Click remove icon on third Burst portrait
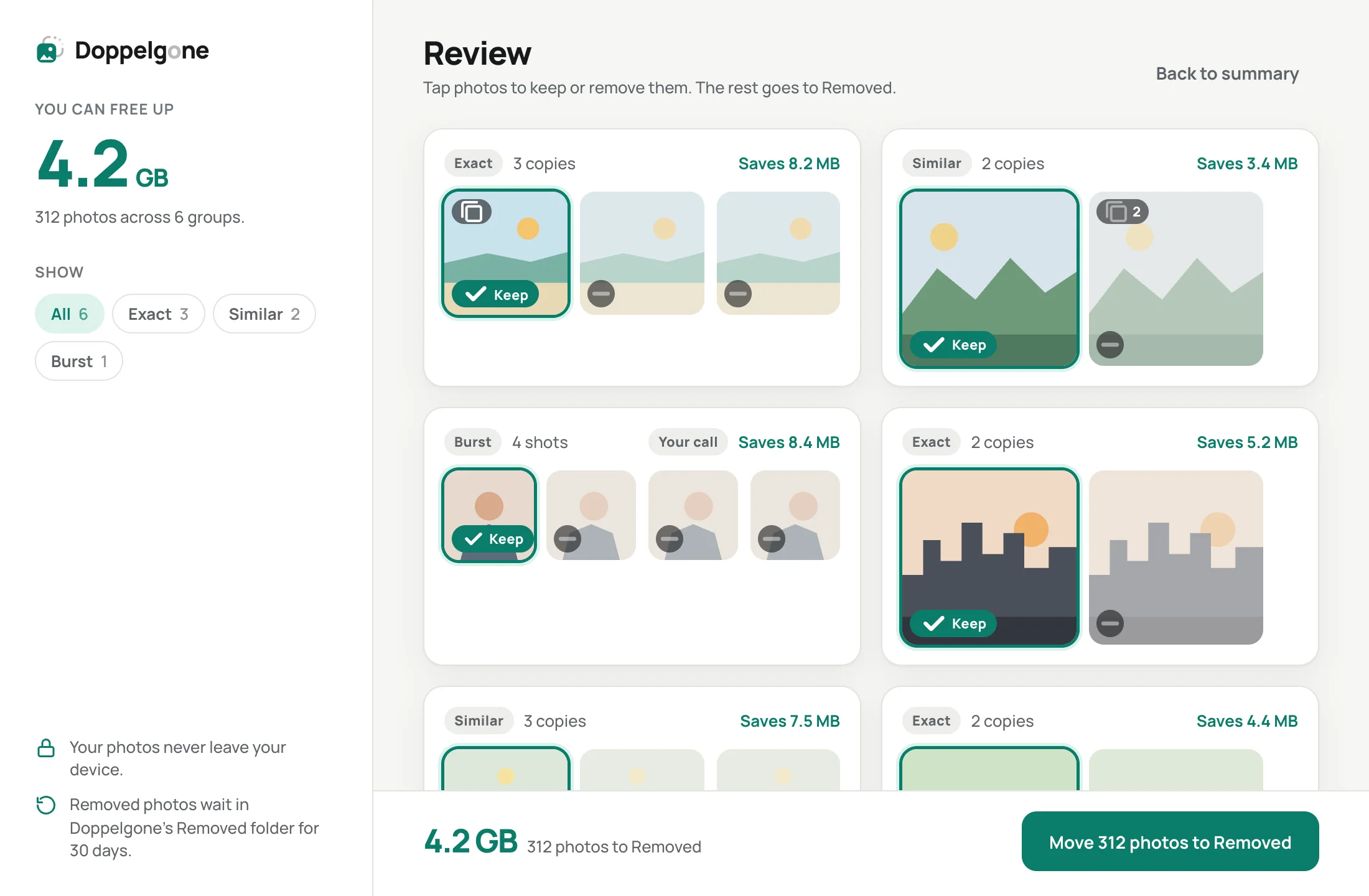 [x=670, y=539]
